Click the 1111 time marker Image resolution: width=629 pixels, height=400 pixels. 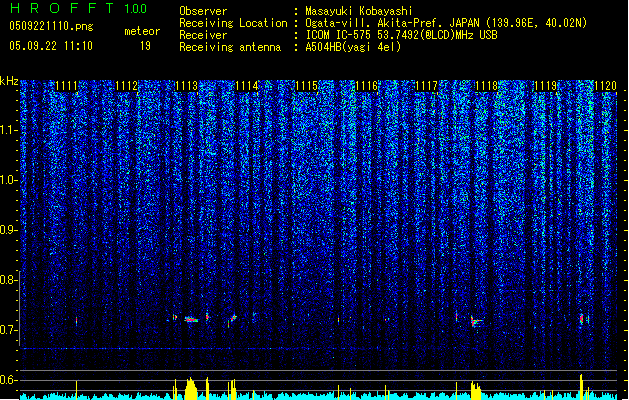click(x=66, y=86)
